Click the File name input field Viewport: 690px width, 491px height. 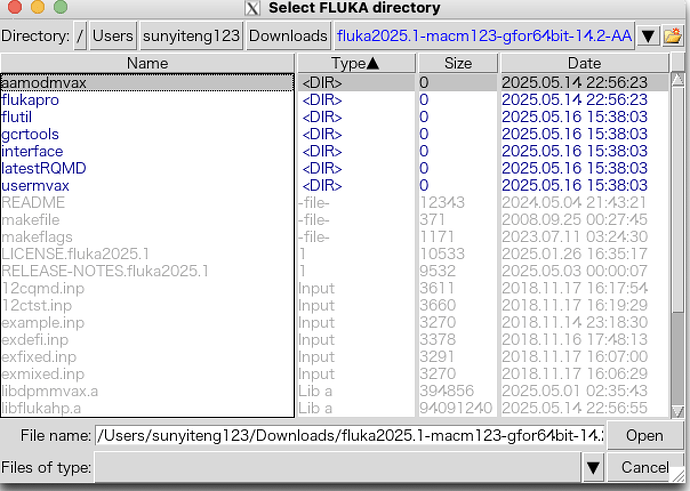point(350,436)
